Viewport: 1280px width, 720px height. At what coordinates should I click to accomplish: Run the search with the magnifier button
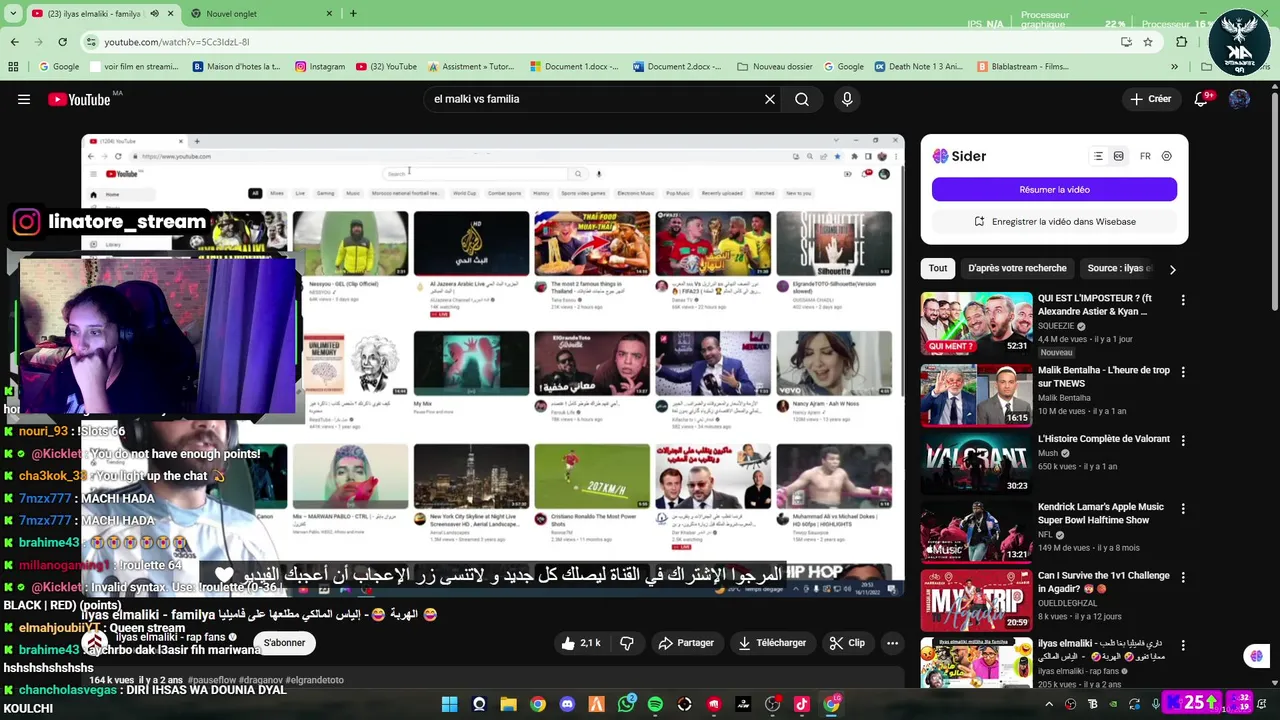coord(802,99)
